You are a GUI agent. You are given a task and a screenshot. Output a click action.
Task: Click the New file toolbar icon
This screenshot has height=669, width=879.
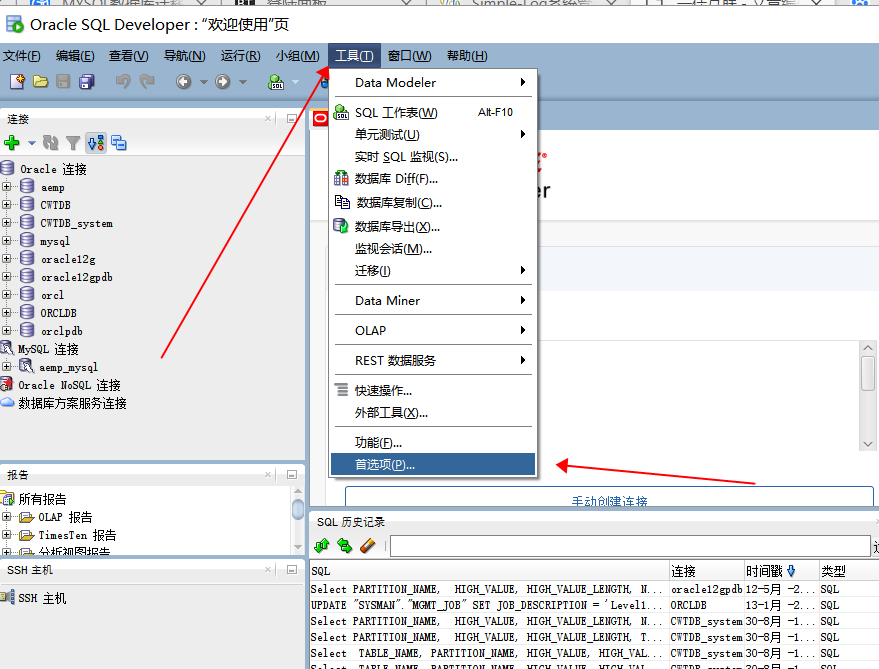click(x=17, y=82)
